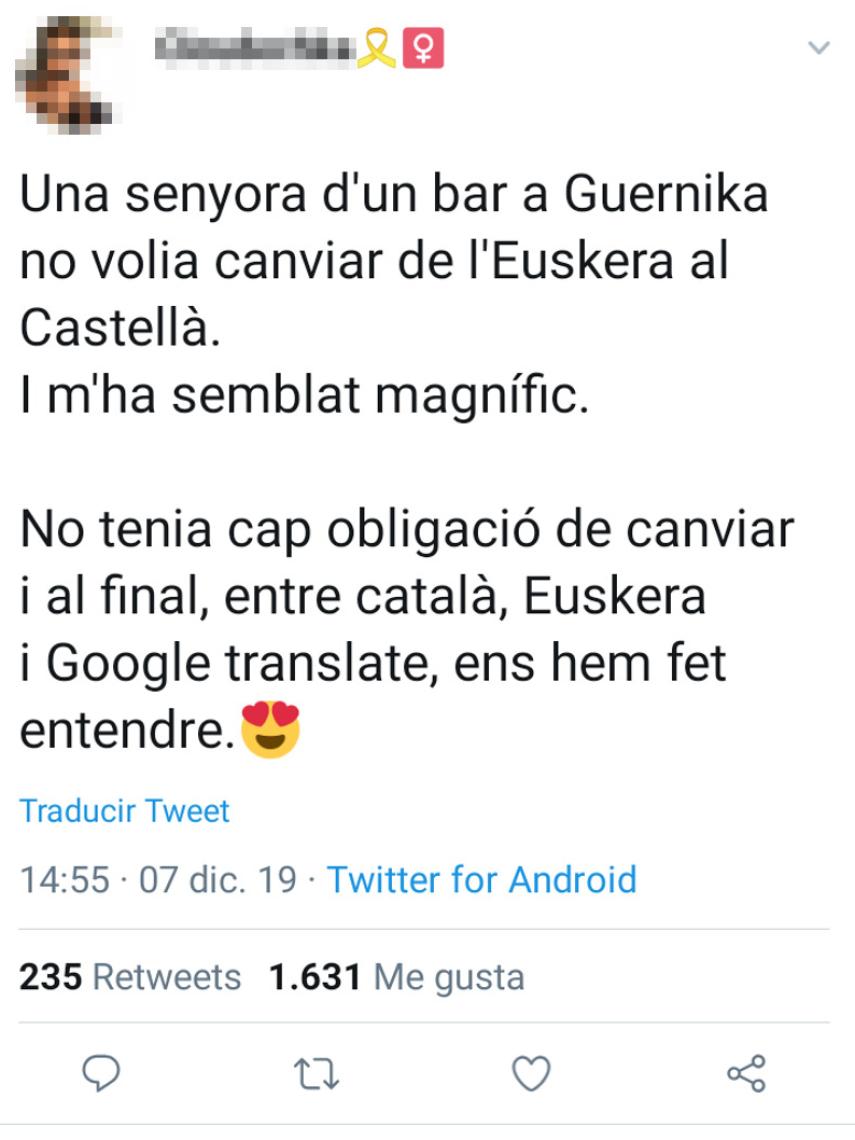Open the tweet options chevron menu
Viewport: 855px width, 1140px height.
(819, 47)
